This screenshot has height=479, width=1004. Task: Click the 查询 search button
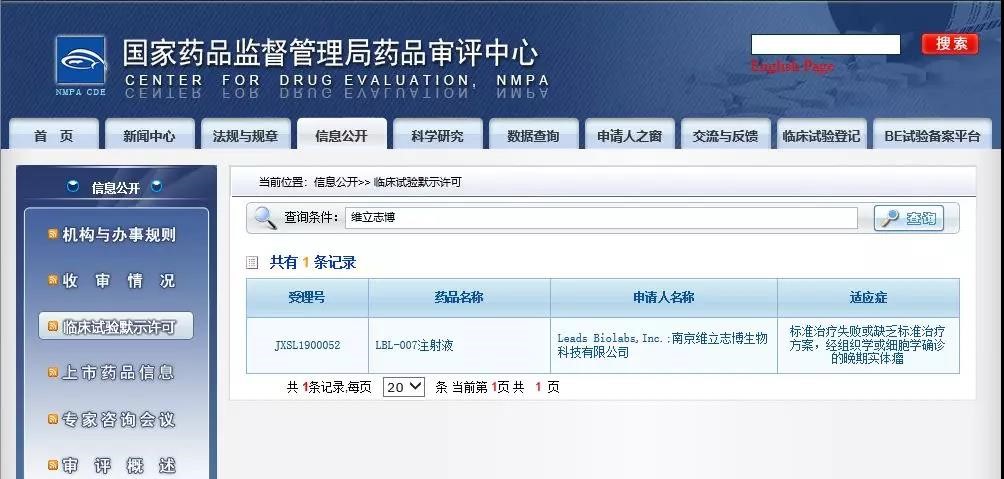pos(909,218)
